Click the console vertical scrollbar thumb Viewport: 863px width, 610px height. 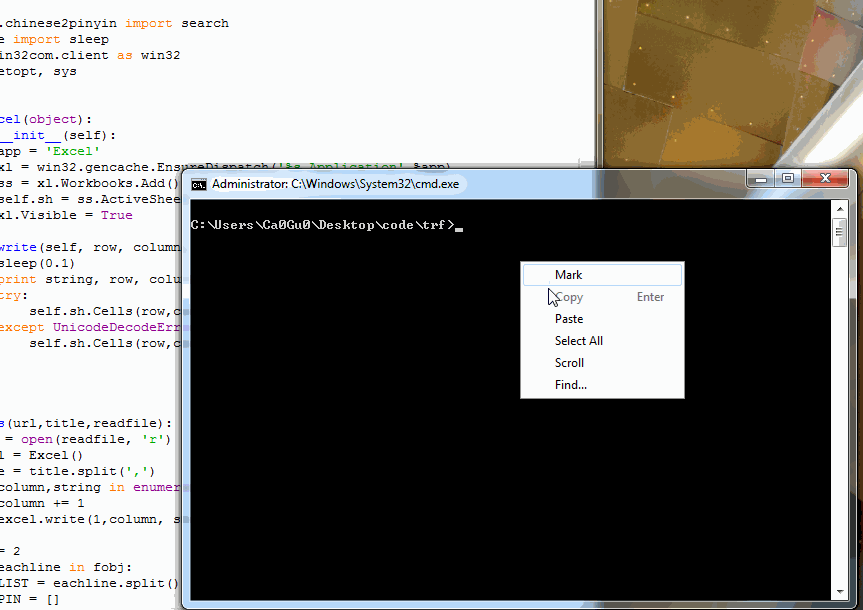tap(839, 232)
